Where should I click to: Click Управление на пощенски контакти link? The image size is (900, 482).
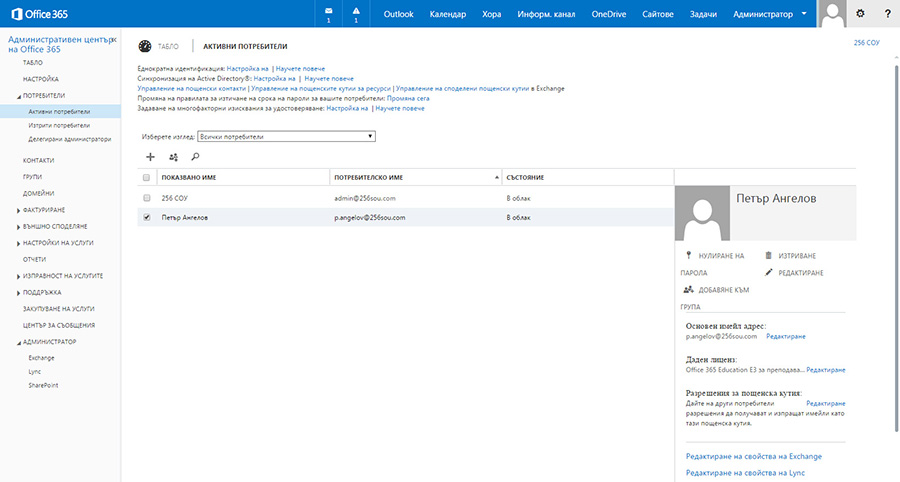click(192, 89)
